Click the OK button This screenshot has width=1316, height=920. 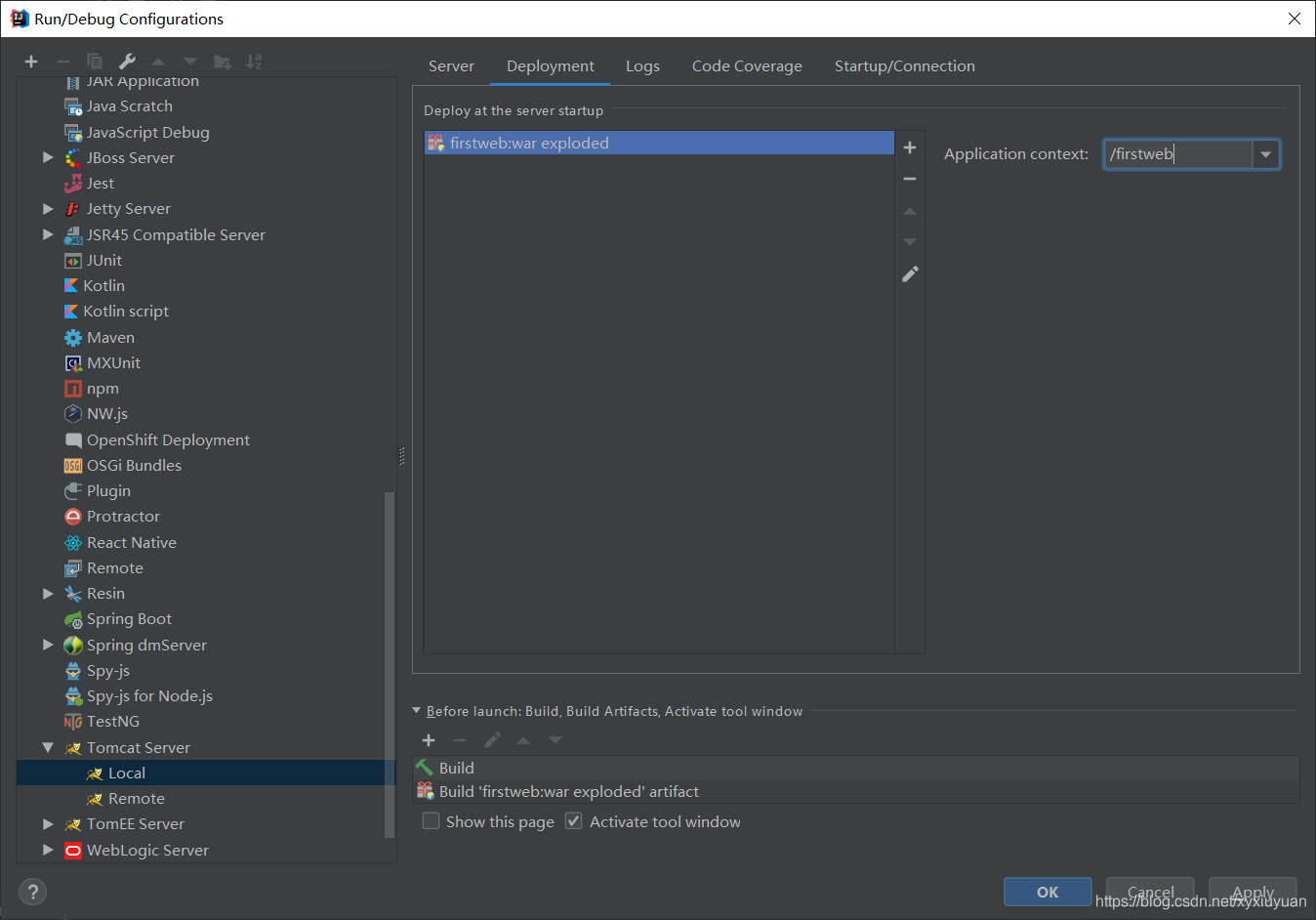pos(1048,892)
